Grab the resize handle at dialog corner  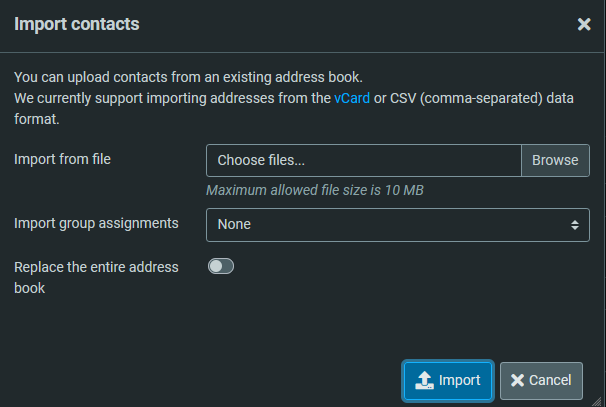click(x=597, y=399)
